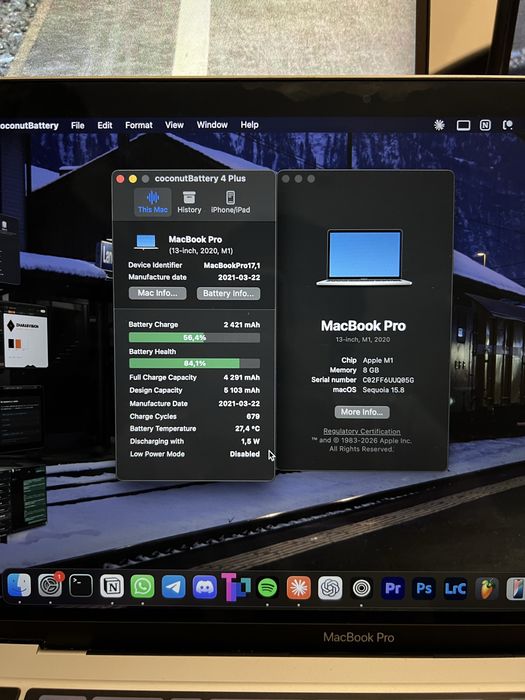Click the Battery Charge 56,4% bar
This screenshot has height=700, width=525.
[194, 338]
